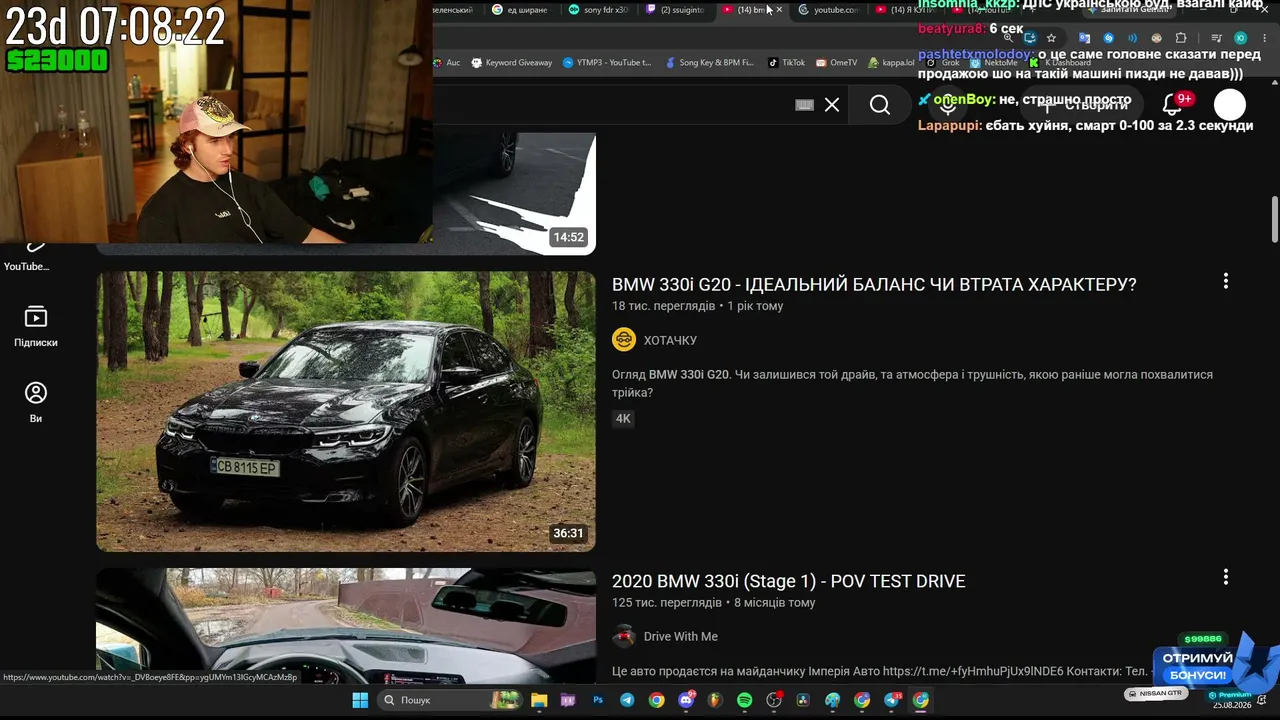Open the TikTok bookmark
This screenshot has width=1280, height=720.
(x=786, y=62)
